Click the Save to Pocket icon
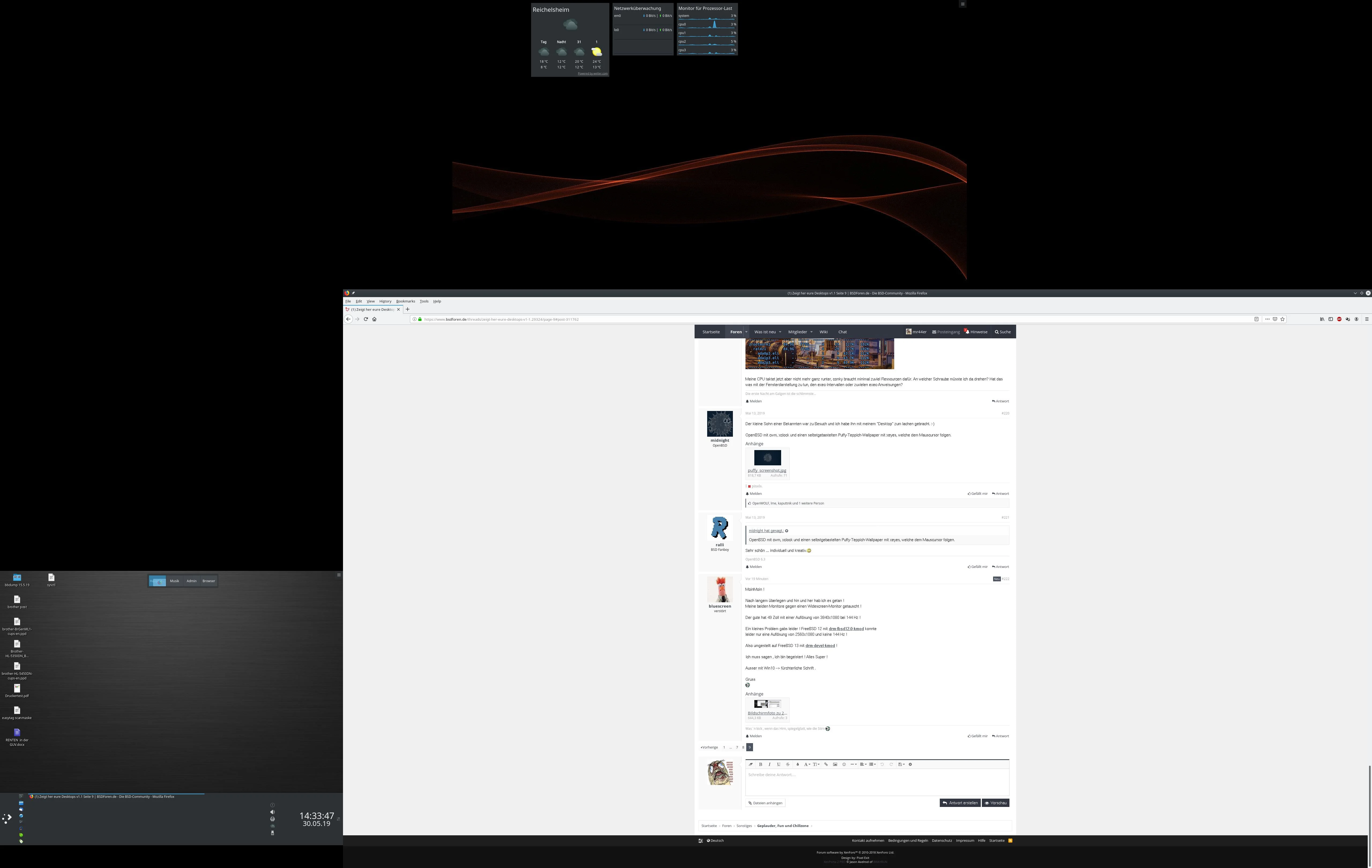Viewport: 1372px width, 868px height. click(1275, 319)
